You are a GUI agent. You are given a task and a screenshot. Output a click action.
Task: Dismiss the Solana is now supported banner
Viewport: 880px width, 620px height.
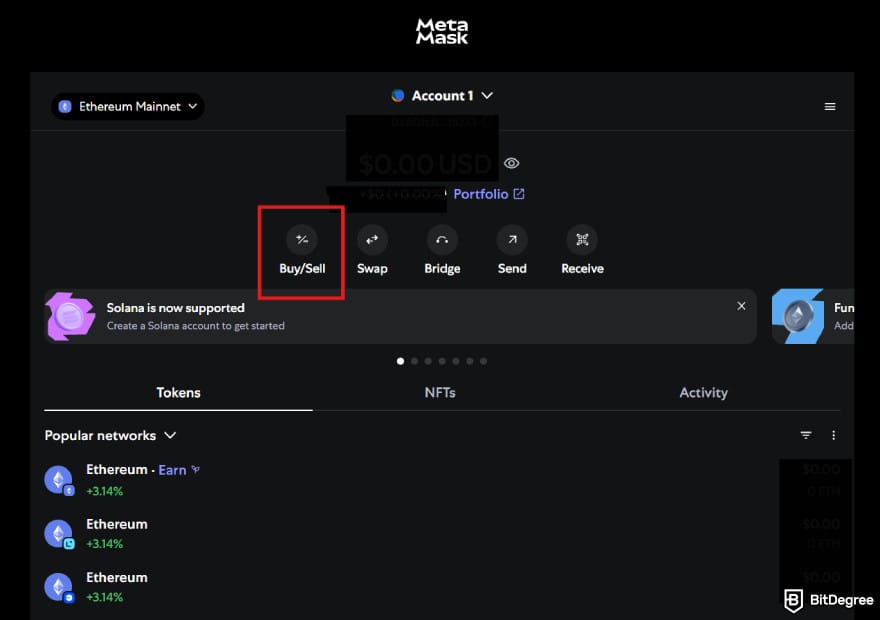point(741,306)
